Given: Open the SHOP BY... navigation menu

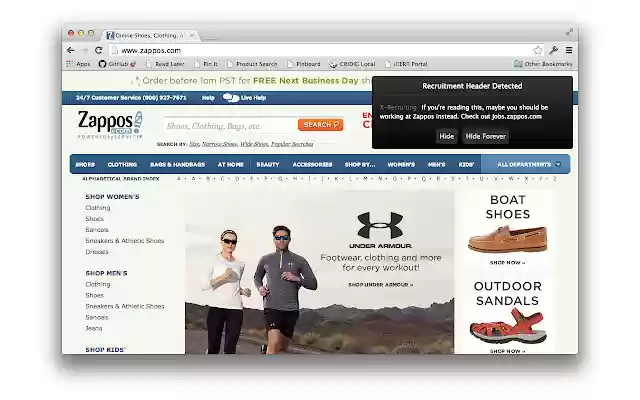Looking at the screenshot, I should tap(360, 164).
